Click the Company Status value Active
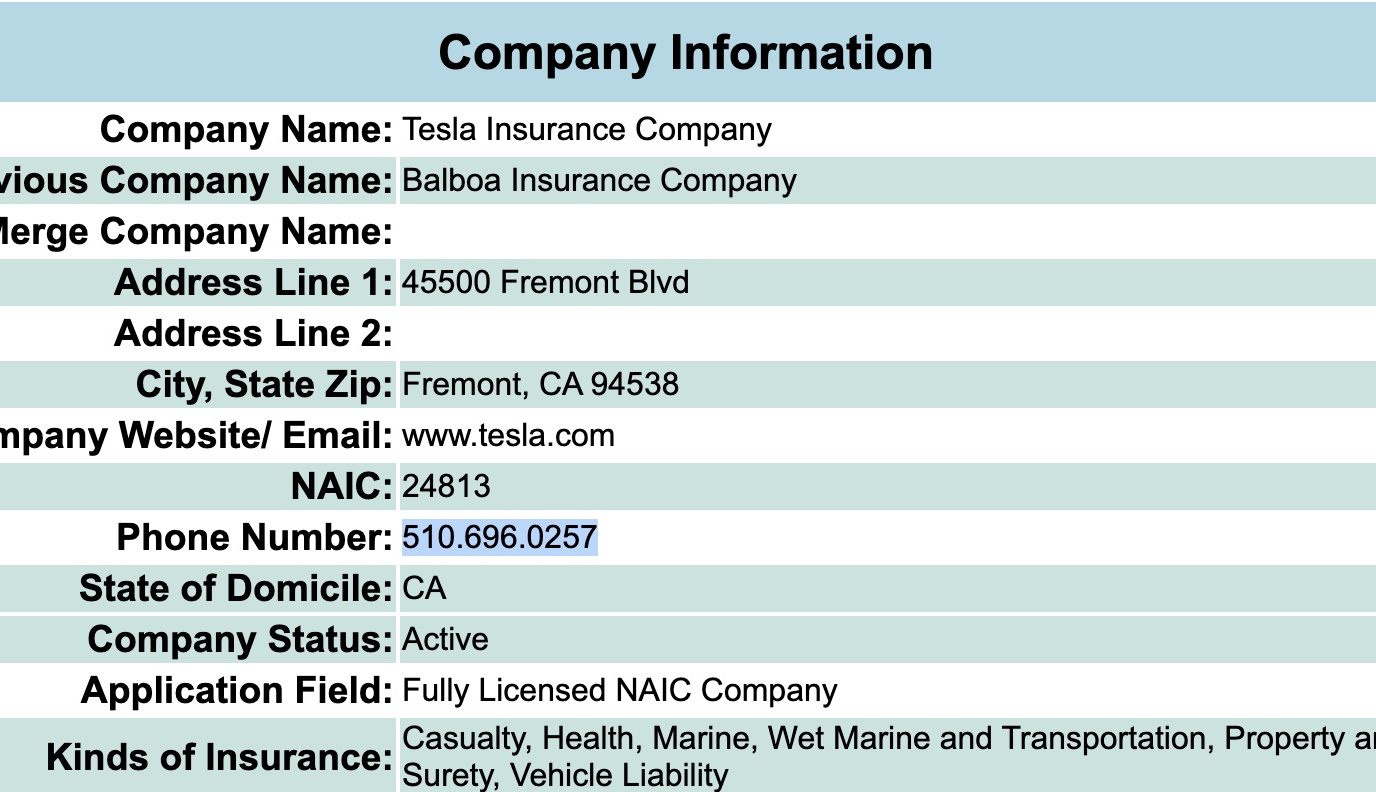 click(445, 640)
